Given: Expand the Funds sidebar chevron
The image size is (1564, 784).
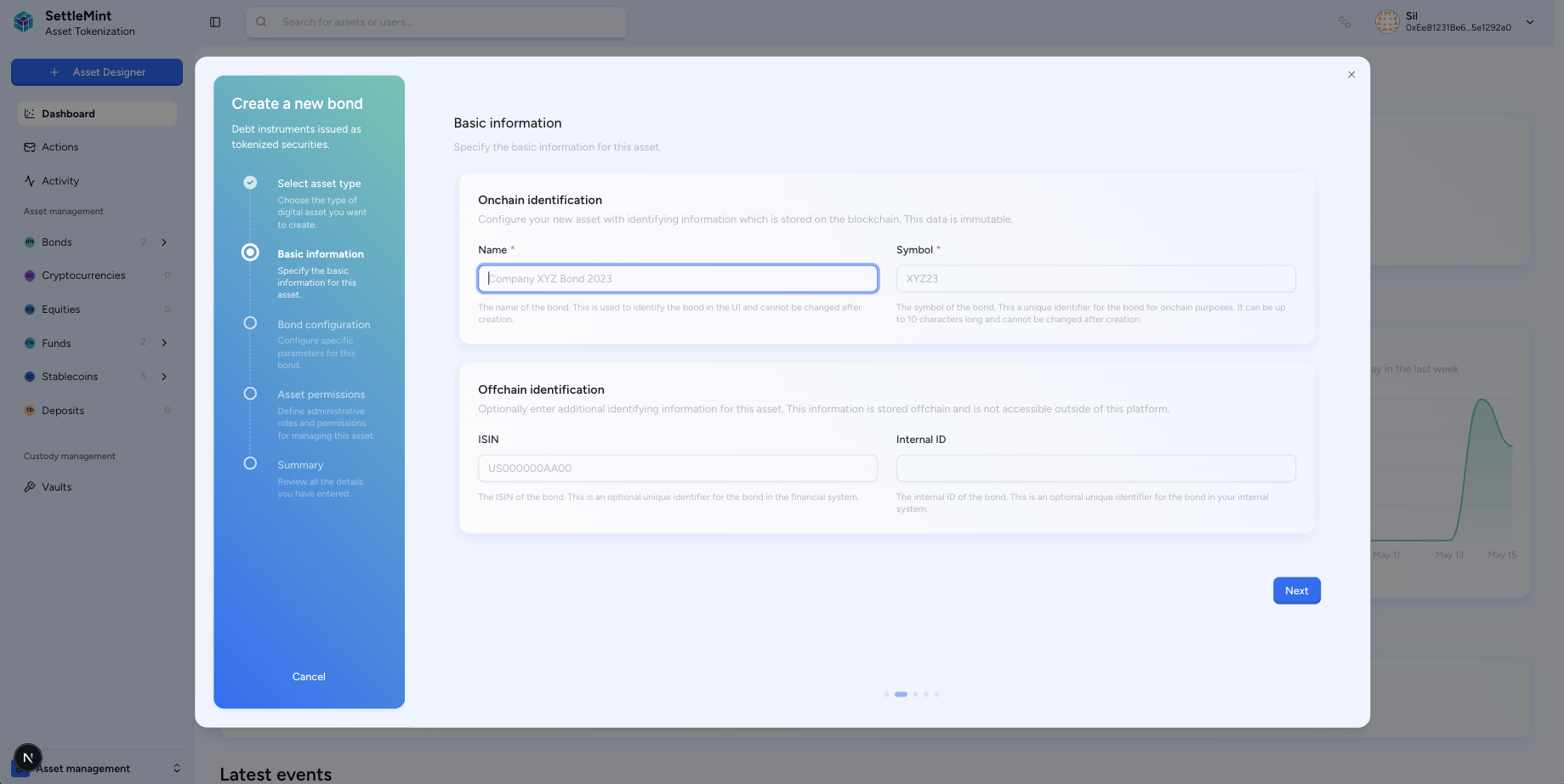Looking at the screenshot, I should [x=164, y=343].
